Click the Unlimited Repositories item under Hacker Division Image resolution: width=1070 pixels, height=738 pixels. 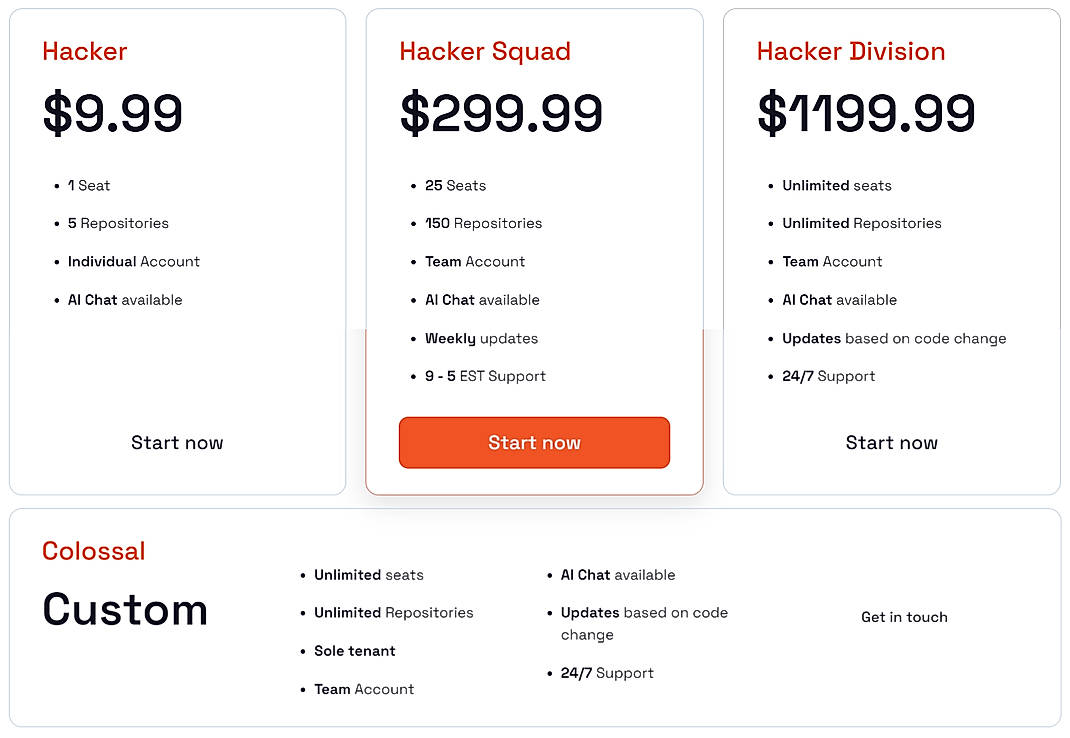(x=863, y=223)
